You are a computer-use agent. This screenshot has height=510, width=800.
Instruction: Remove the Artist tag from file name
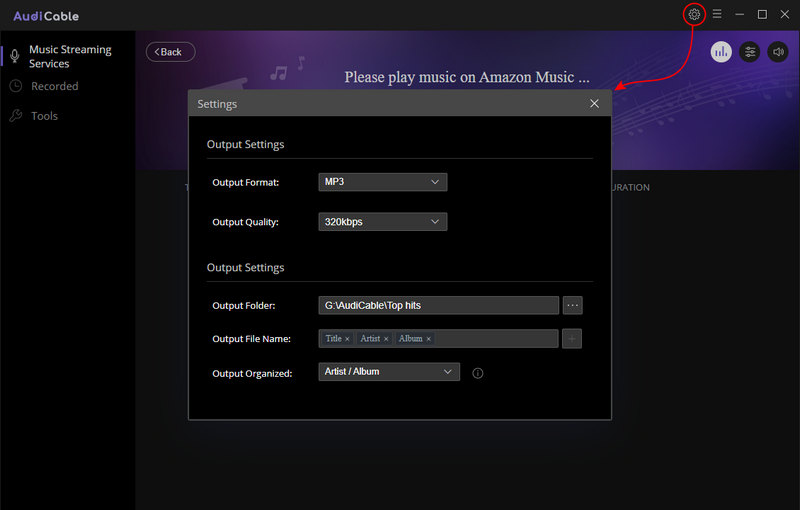(386, 339)
